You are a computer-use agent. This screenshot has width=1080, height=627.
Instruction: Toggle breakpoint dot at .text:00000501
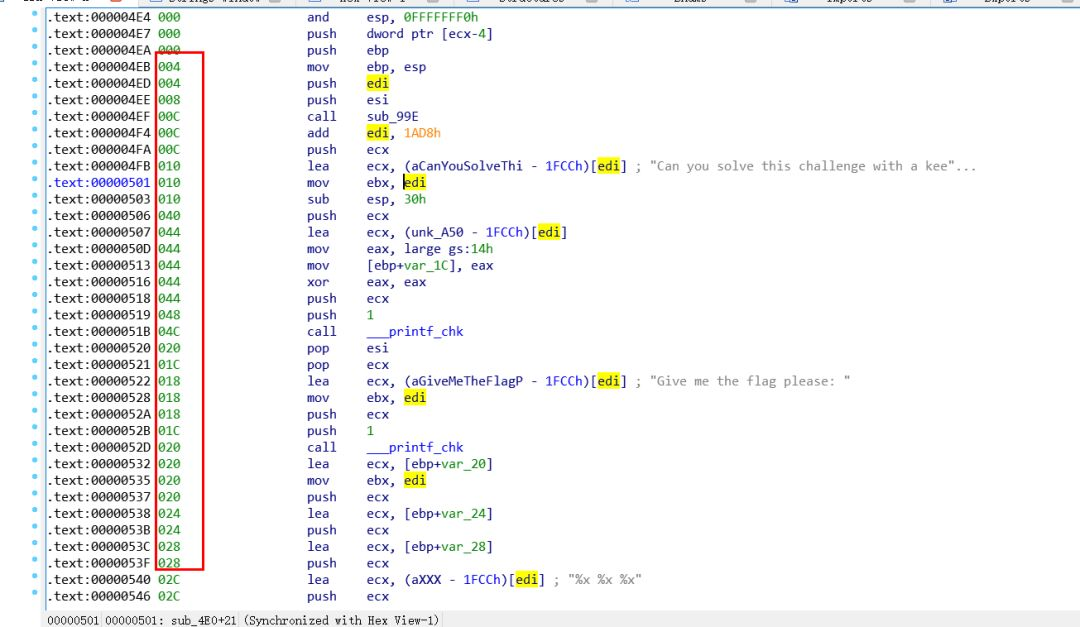click(x=34, y=180)
